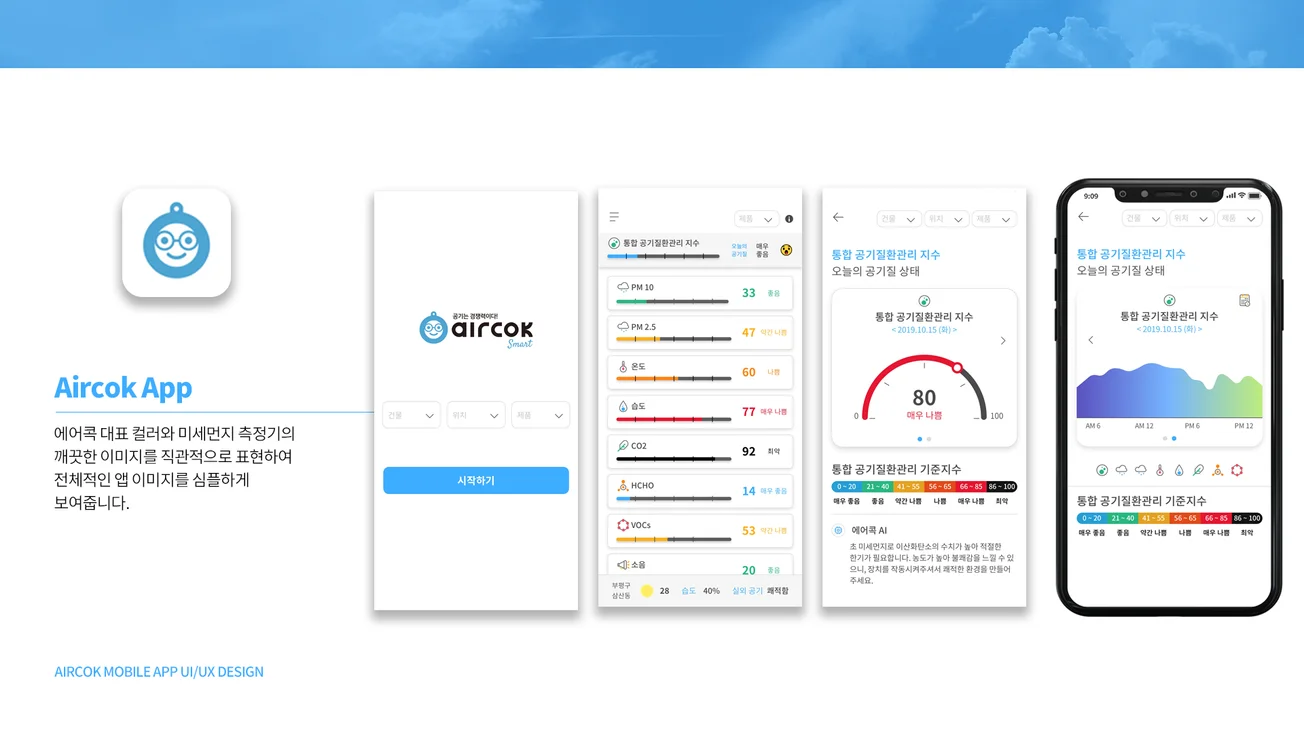Adjust the 습도 red level bar
Viewport: 1304px width, 734px height.
[672, 420]
